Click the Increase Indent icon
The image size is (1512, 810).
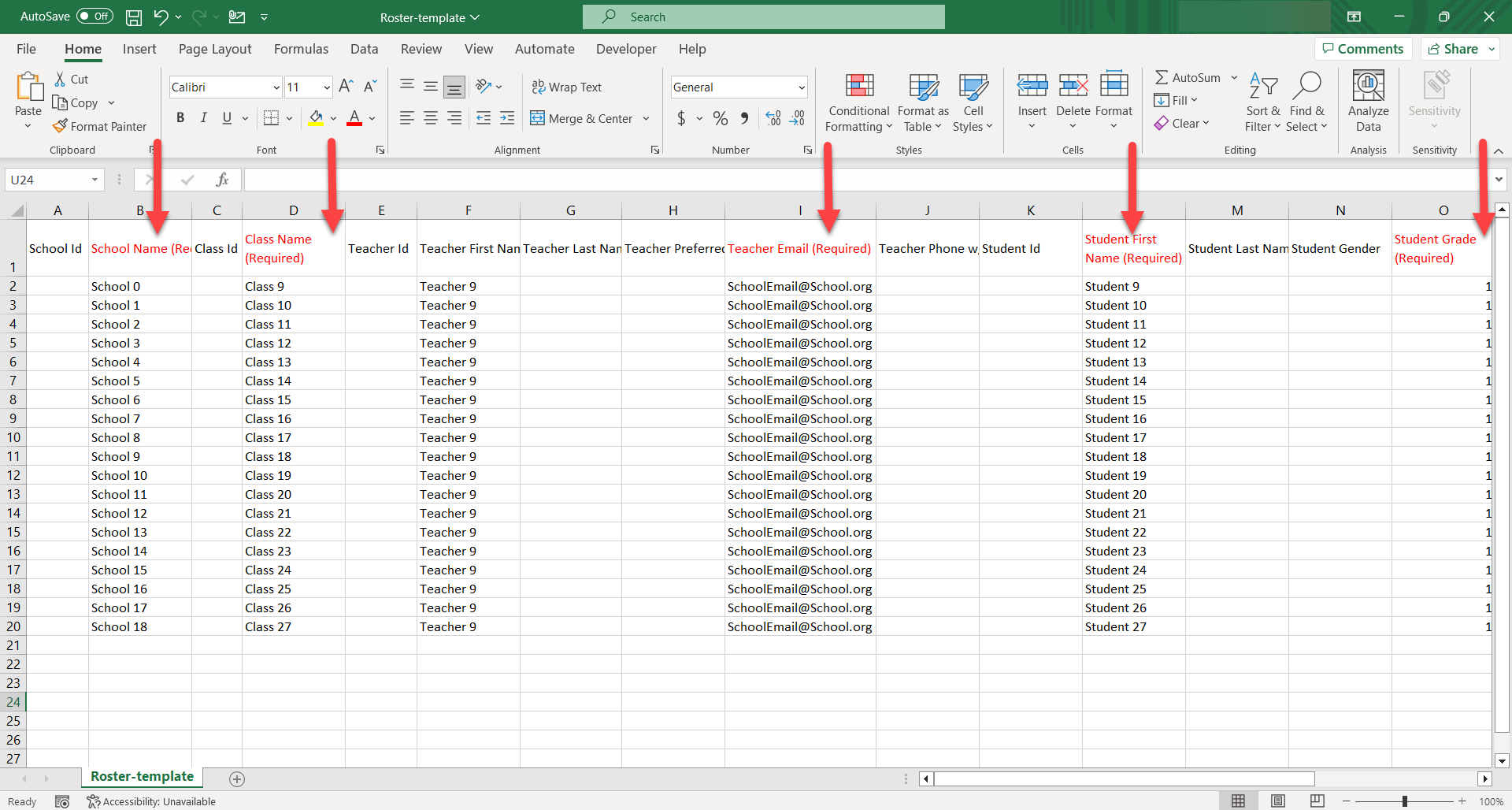pyautogui.click(x=507, y=118)
